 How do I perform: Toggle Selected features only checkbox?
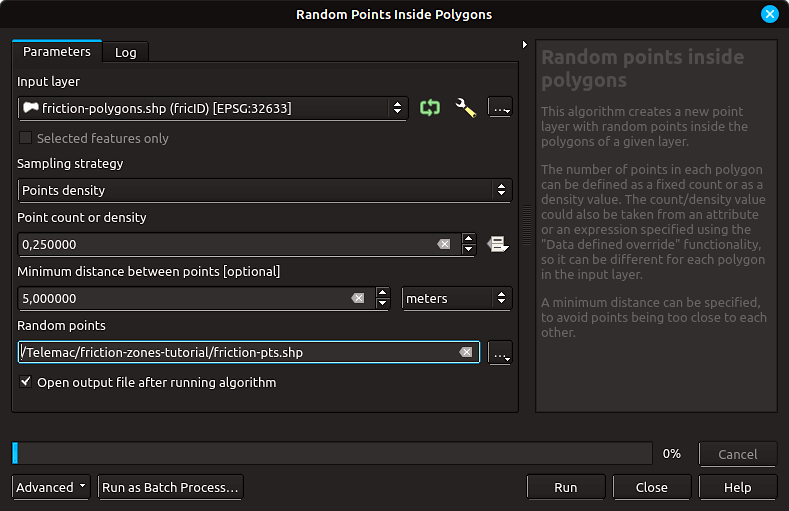click(x=25, y=138)
